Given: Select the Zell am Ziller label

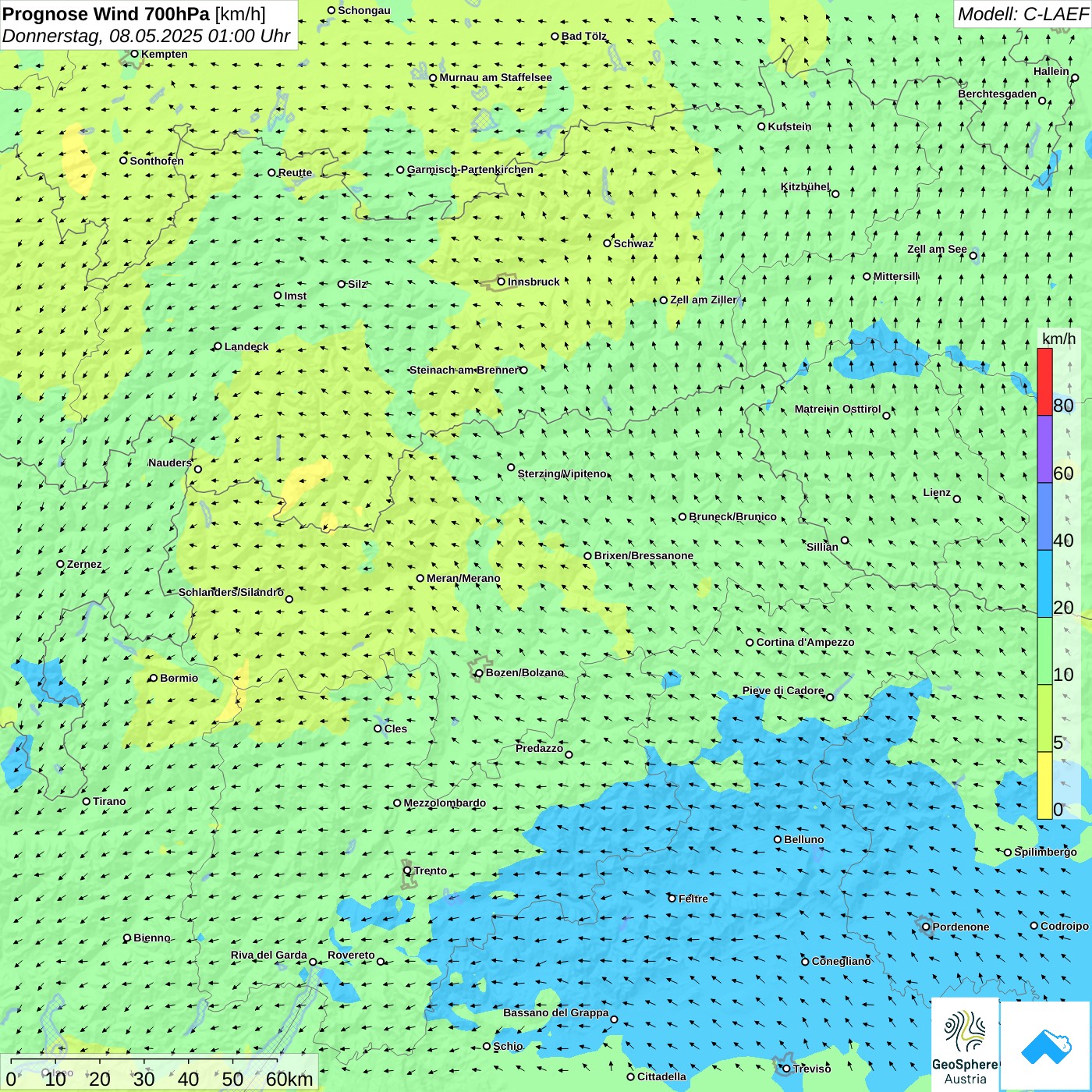Looking at the screenshot, I should pyautogui.click(x=704, y=300).
